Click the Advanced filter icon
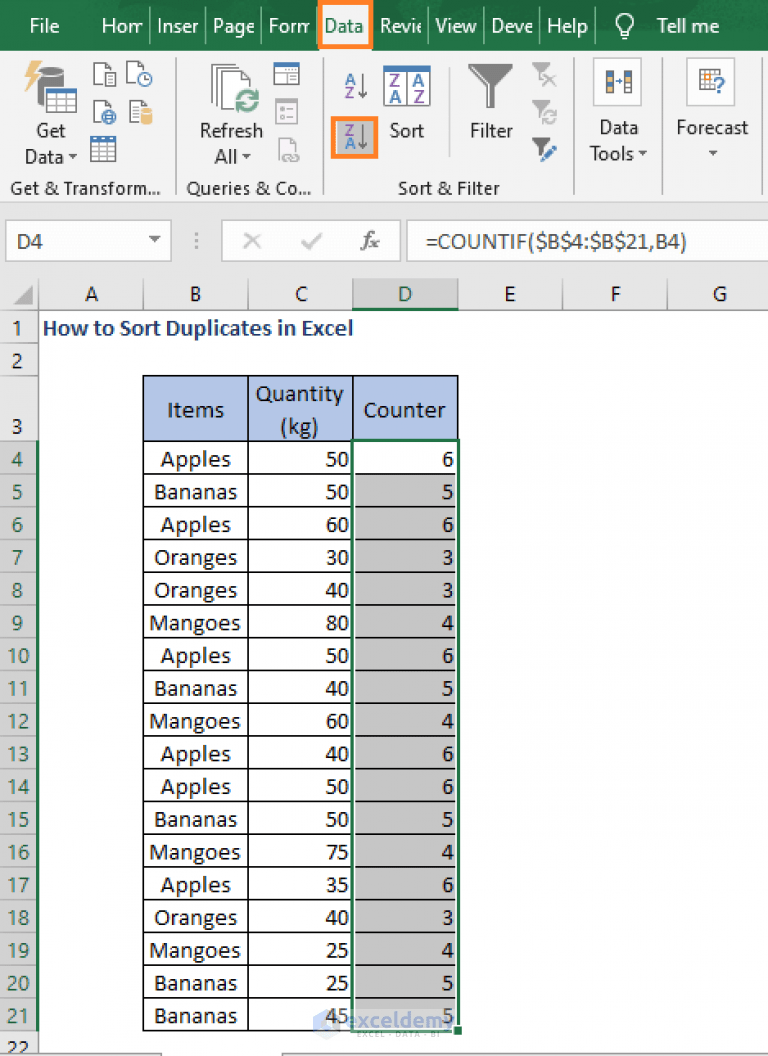This screenshot has width=768, height=1056. [546, 150]
